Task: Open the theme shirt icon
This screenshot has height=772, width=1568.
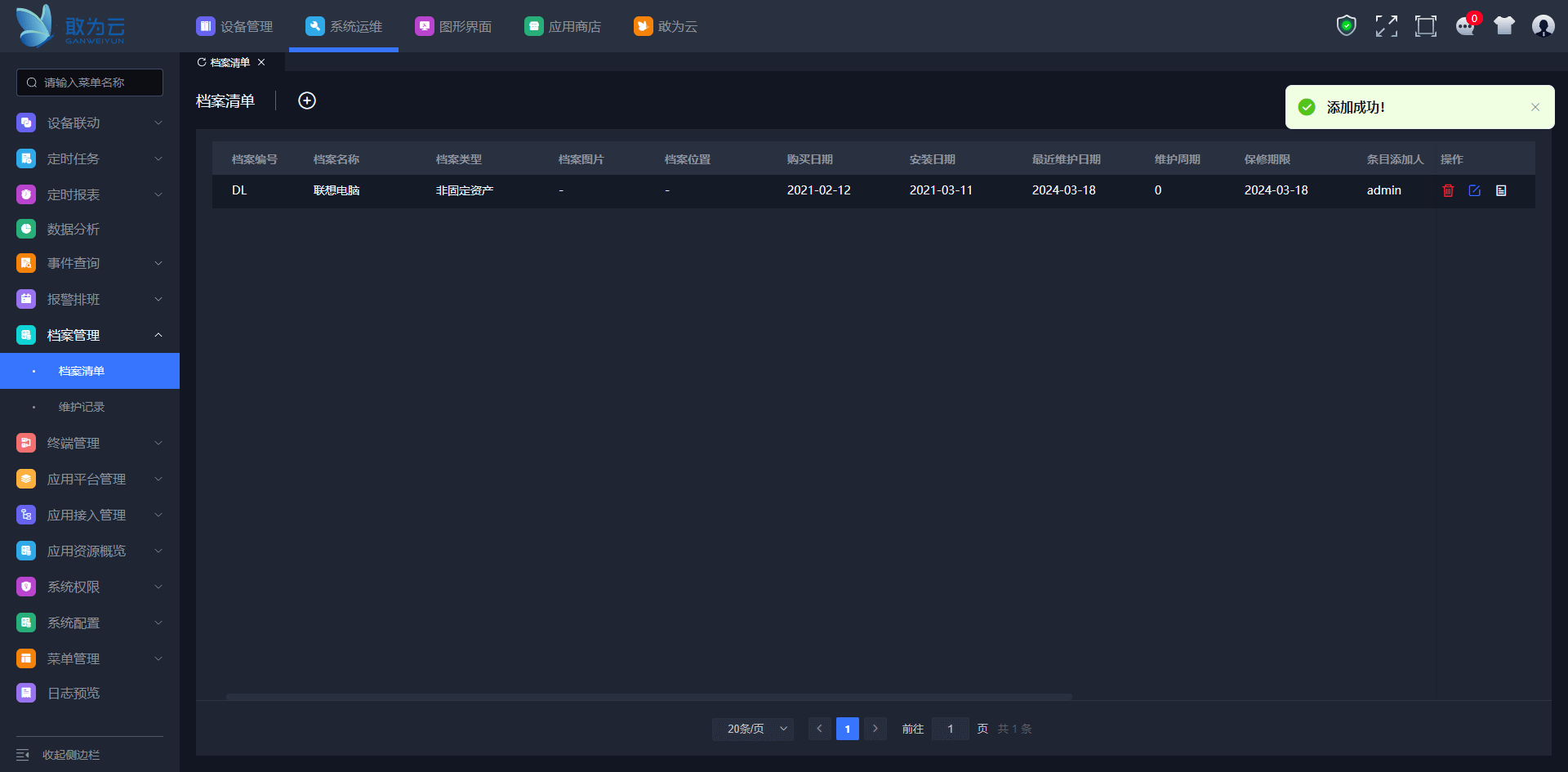Action: pos(1504,26)
